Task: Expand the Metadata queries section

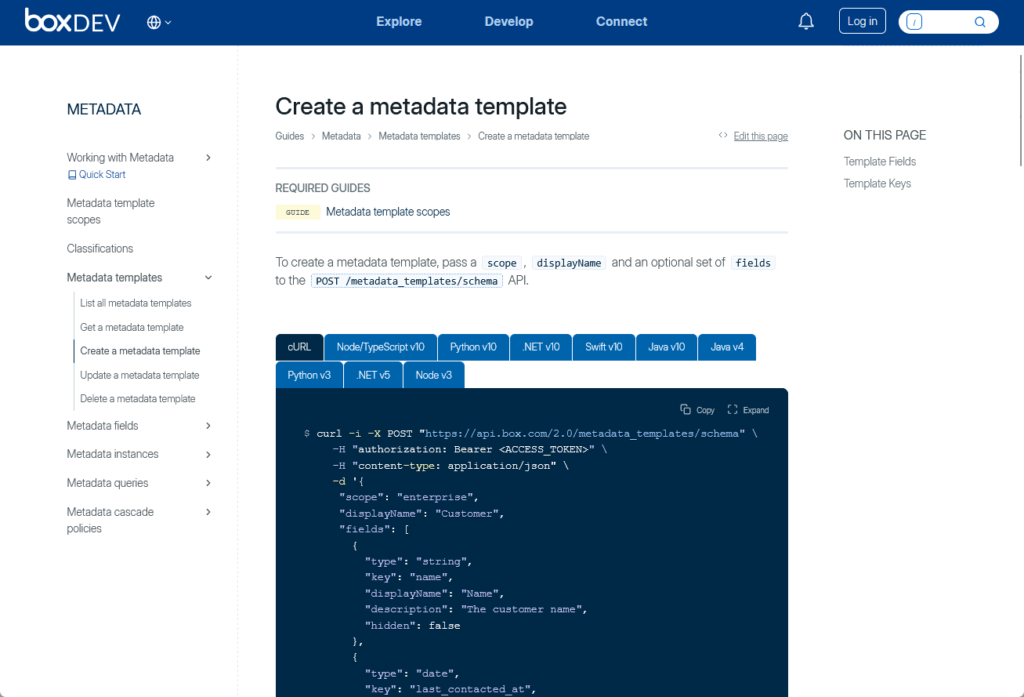Action: 208,483
